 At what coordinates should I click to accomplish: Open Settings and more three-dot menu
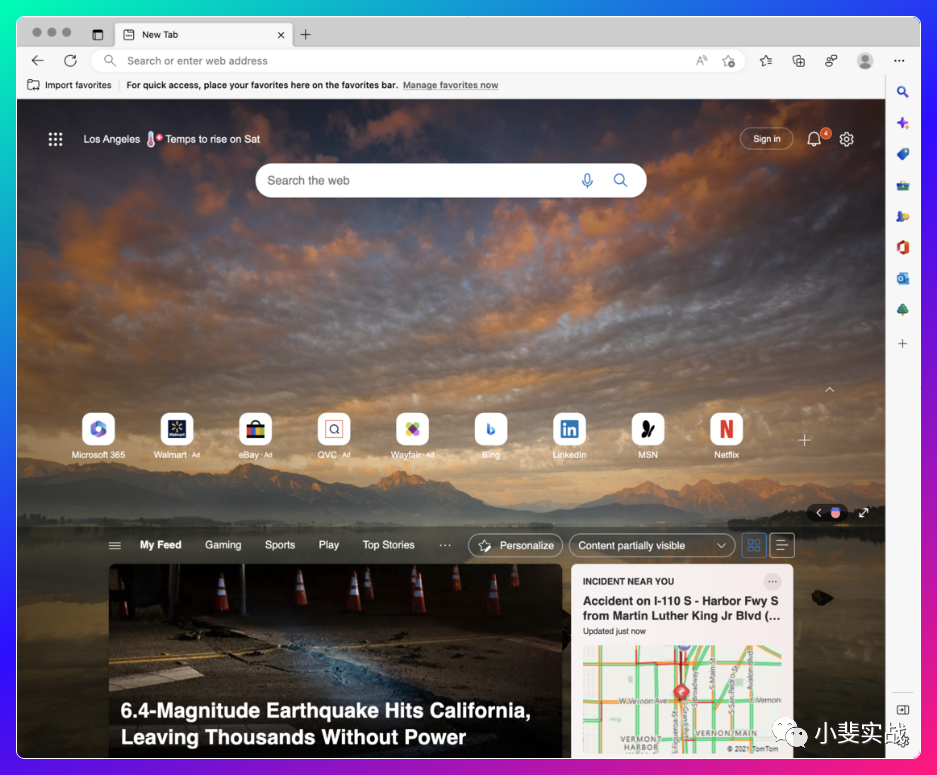(899, 60)
